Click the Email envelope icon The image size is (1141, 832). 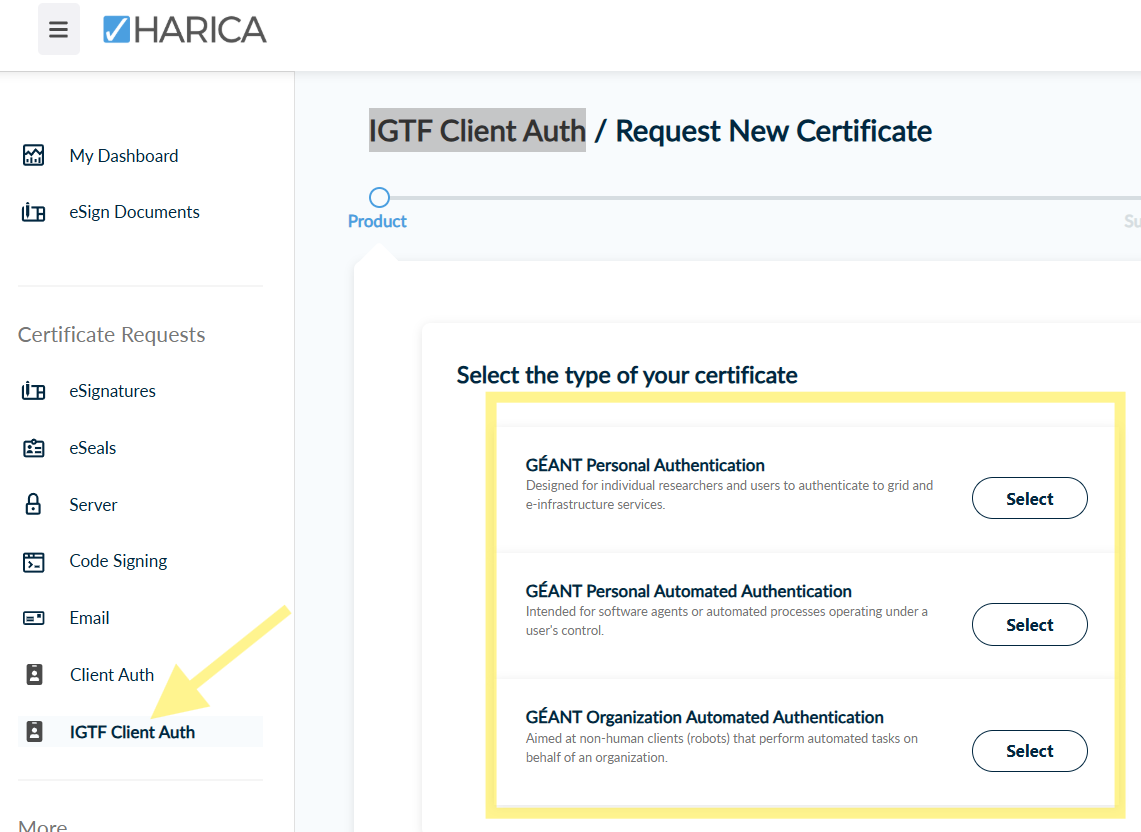(33, 618)
